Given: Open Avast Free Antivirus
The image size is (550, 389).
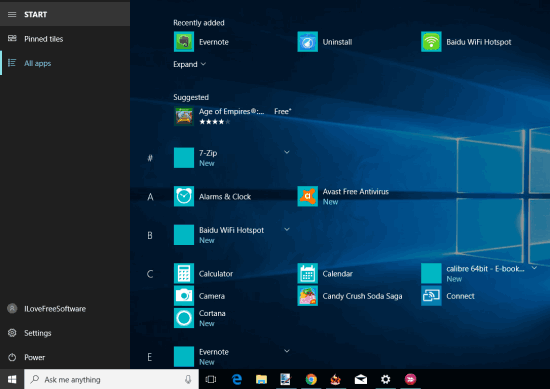Looking at the screenshot, I should 343,196.
